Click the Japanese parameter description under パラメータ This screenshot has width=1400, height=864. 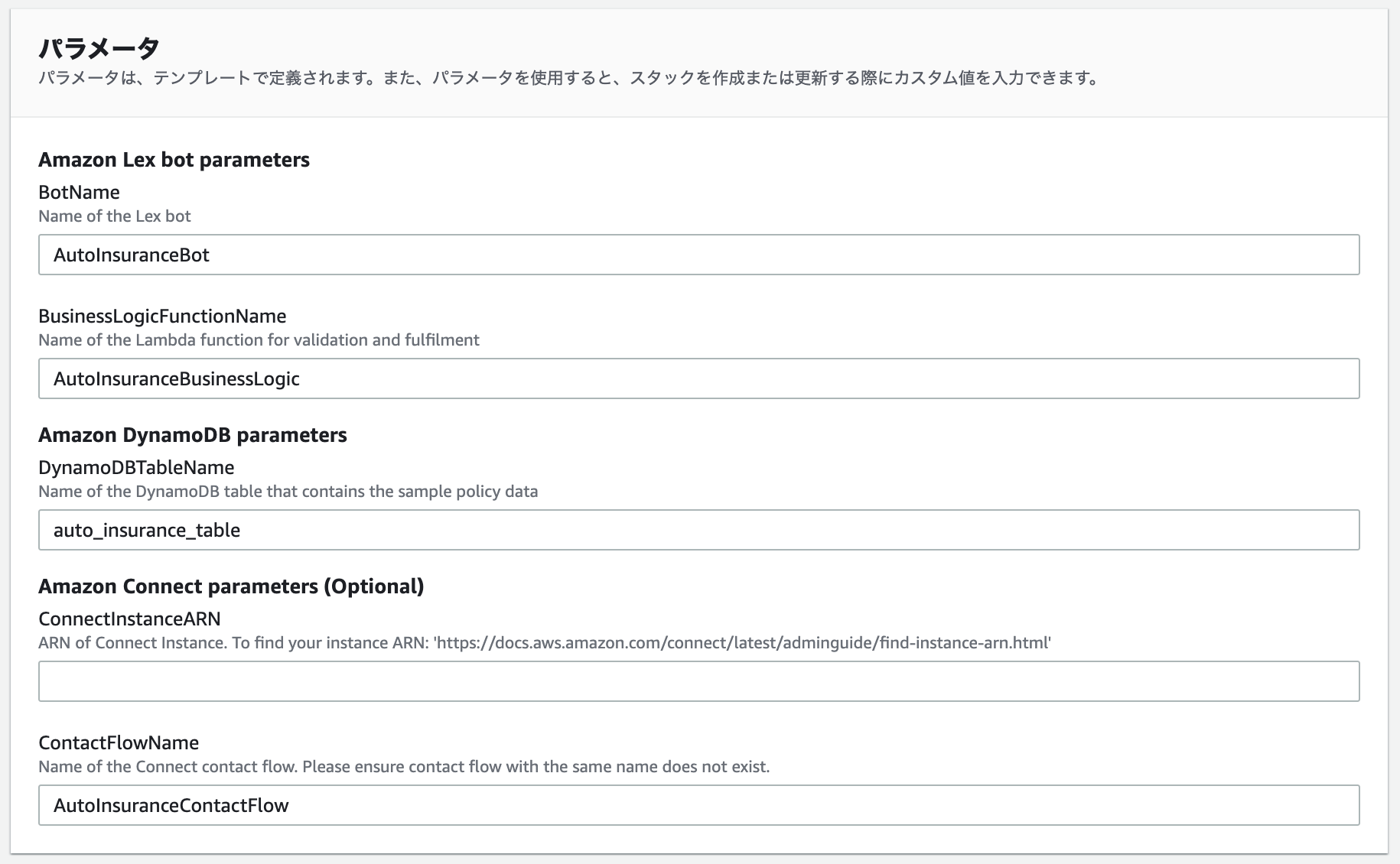[x=570, y=78]
